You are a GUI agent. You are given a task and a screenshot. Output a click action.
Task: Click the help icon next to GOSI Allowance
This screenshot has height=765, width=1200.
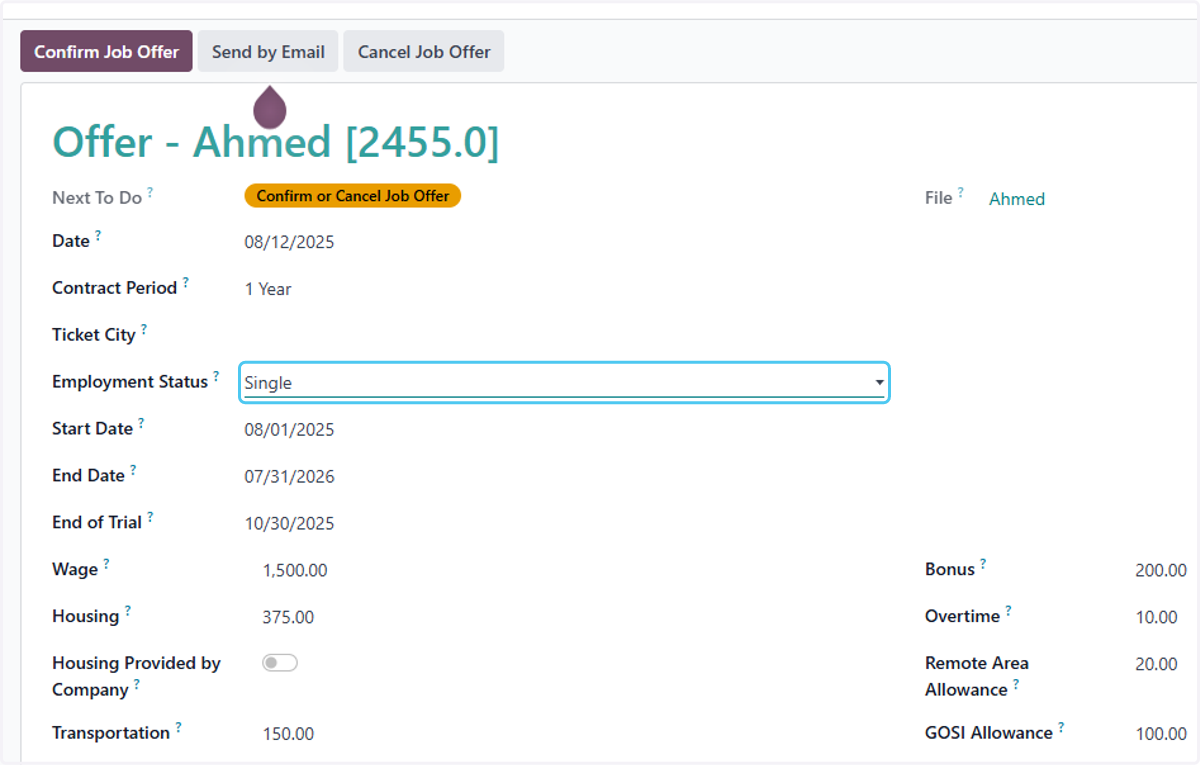(x=1061, y=728)
